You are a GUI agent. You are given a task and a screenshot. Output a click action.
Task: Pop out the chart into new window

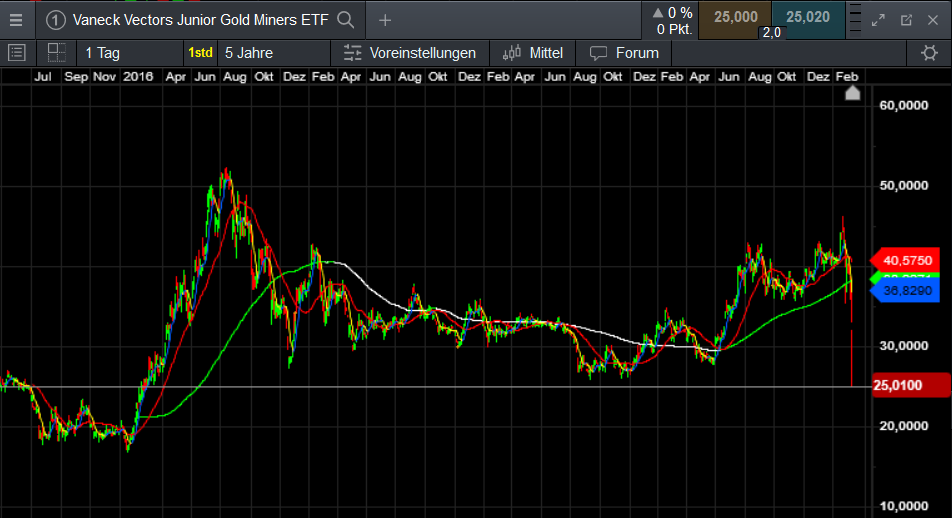[906, 19]
